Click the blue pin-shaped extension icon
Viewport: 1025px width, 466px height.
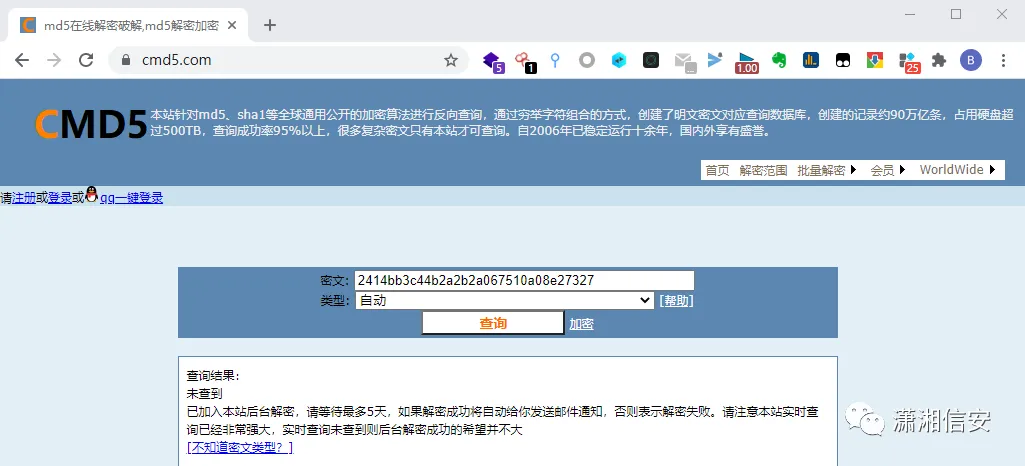(555, 61)
